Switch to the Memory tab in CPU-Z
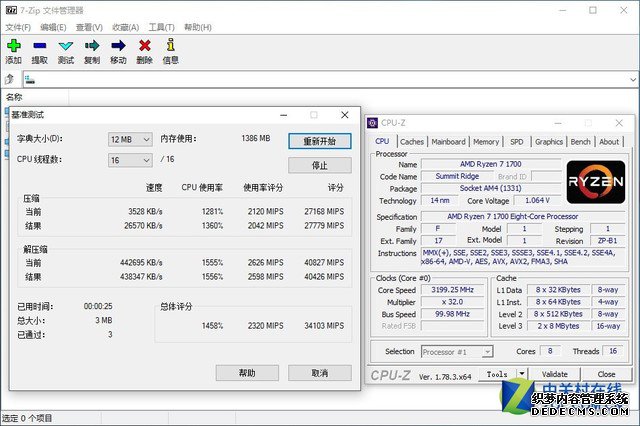This screenshot has width=640, height=426. pyautogui.click(x=486, y=142)
